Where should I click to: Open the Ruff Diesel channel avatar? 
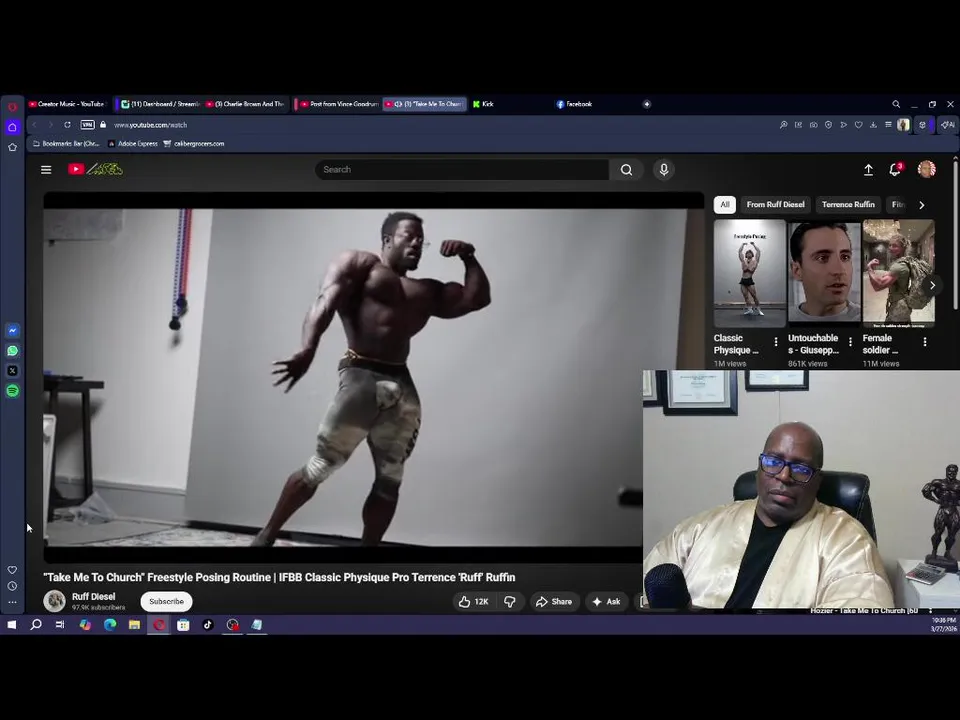point(54,601)
